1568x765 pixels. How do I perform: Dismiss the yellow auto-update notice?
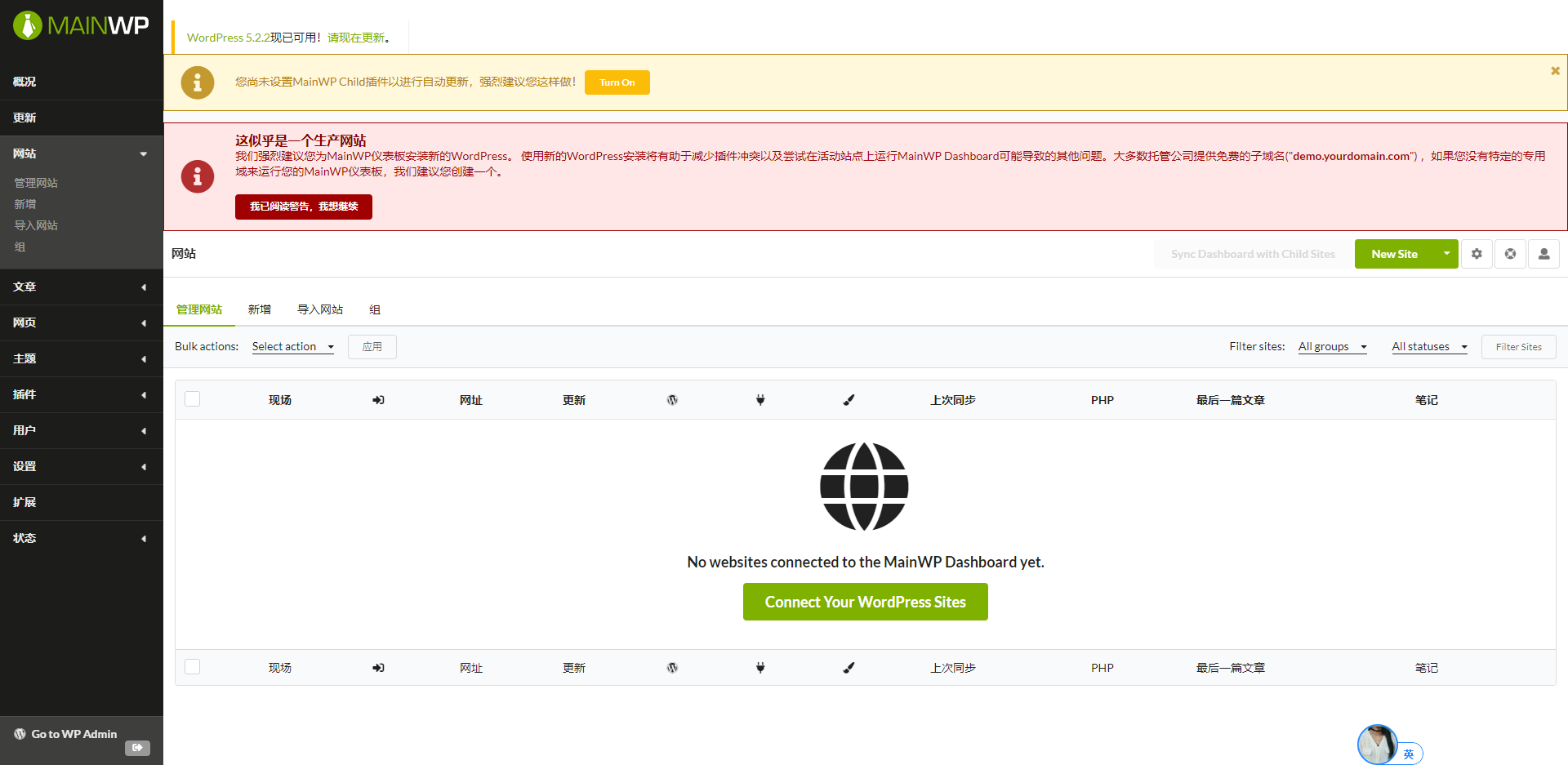pyautogui.click(x=1555, y=71)
